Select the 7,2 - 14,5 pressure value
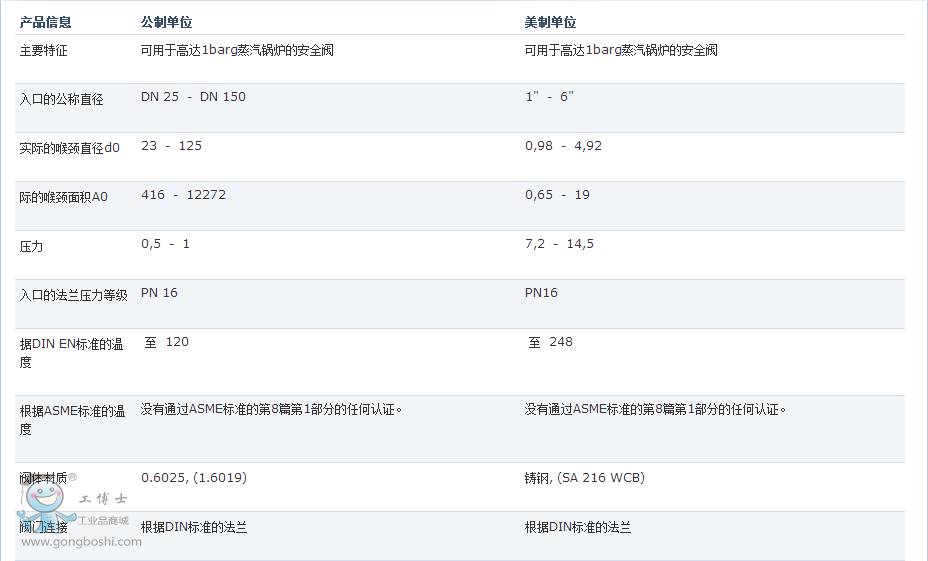 click(559, 244)
